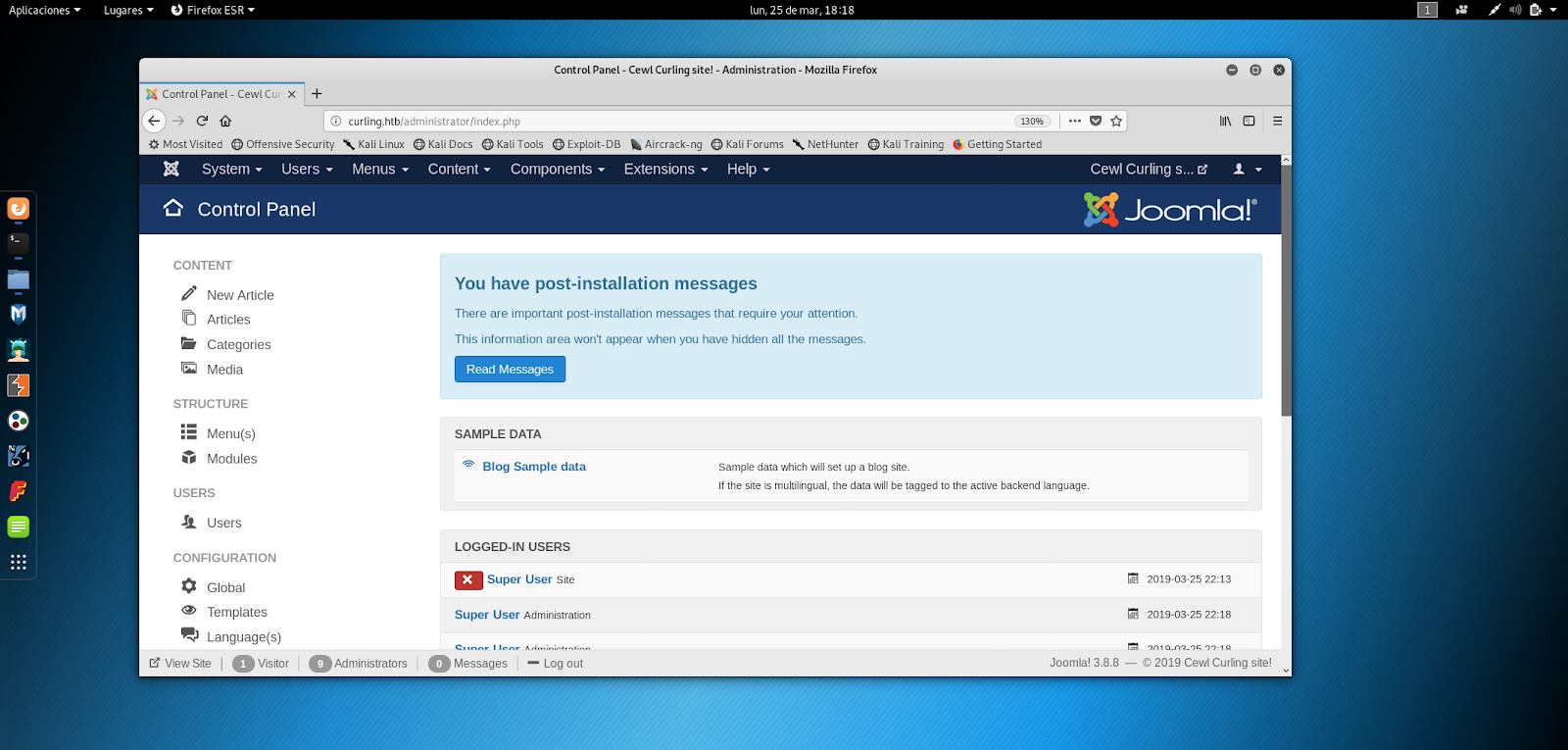The width and height of the screenshot is (1568, 750).
Task: Save page to Pocket icon
Action: [1096, 121]
